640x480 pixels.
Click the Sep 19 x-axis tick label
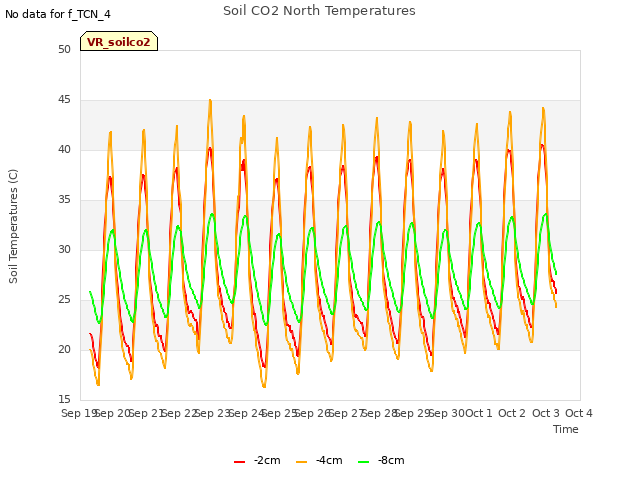[x=79, y=413]
